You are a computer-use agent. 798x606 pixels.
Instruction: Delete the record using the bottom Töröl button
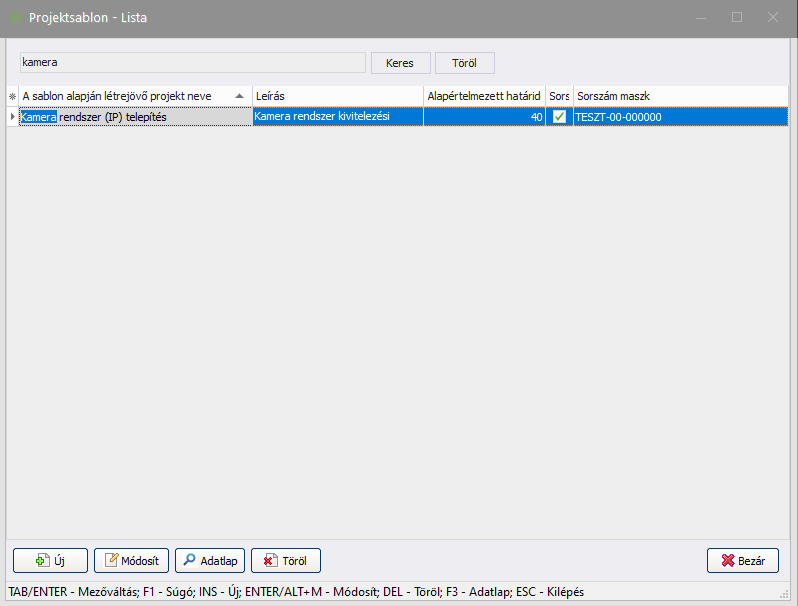coord(285,561)
